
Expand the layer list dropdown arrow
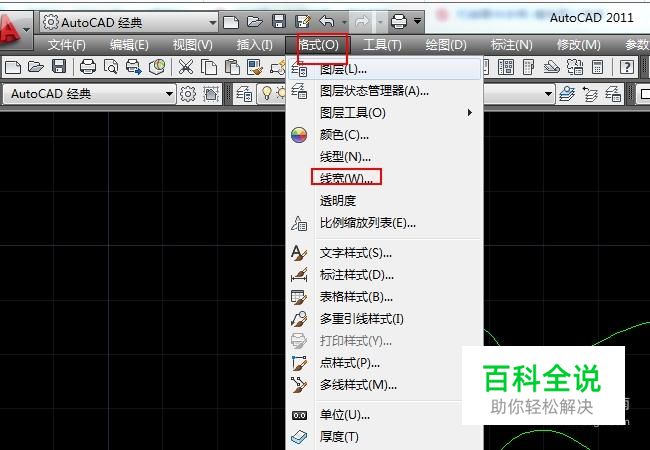coord(548,94)
